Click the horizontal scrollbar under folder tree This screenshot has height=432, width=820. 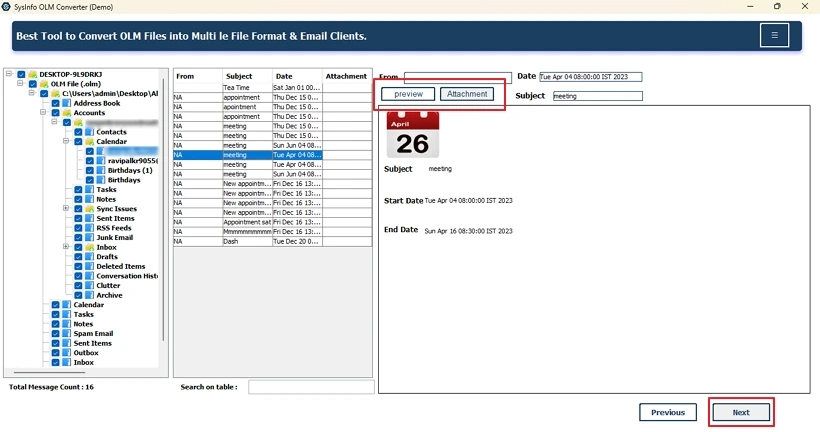tap(49, 372)
